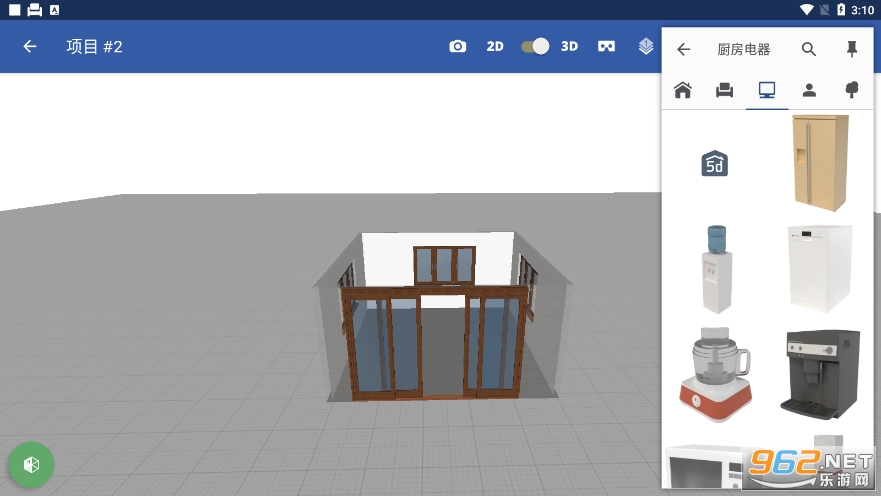881x496 pixels.
Task: Select the appliances monitor tab
Action: 767,90
